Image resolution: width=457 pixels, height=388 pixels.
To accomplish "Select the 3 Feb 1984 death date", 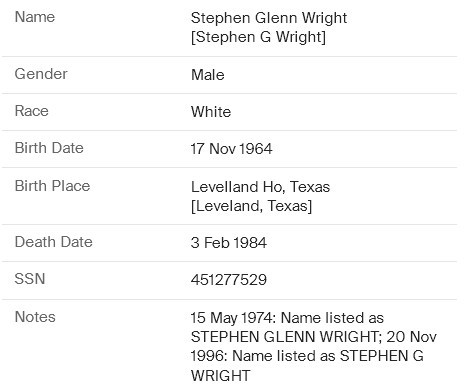I will (229, 243).
